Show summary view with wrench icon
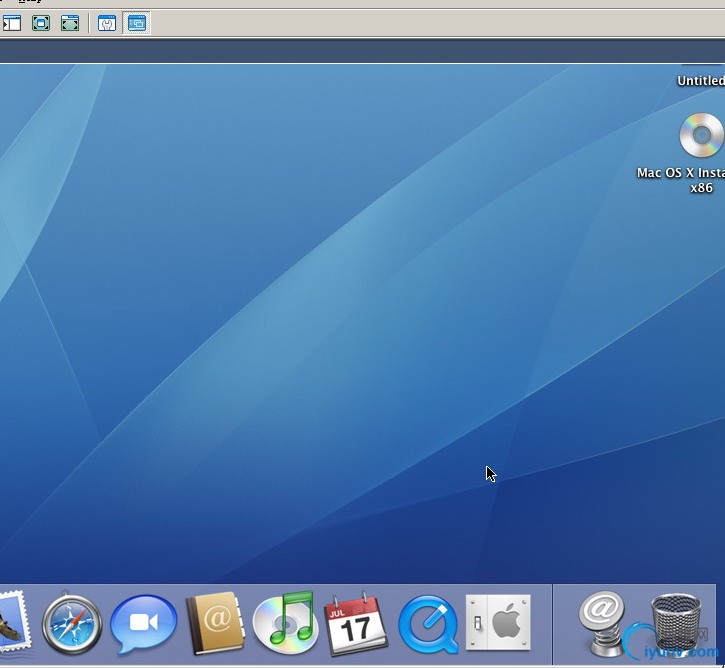 (107, 23)
